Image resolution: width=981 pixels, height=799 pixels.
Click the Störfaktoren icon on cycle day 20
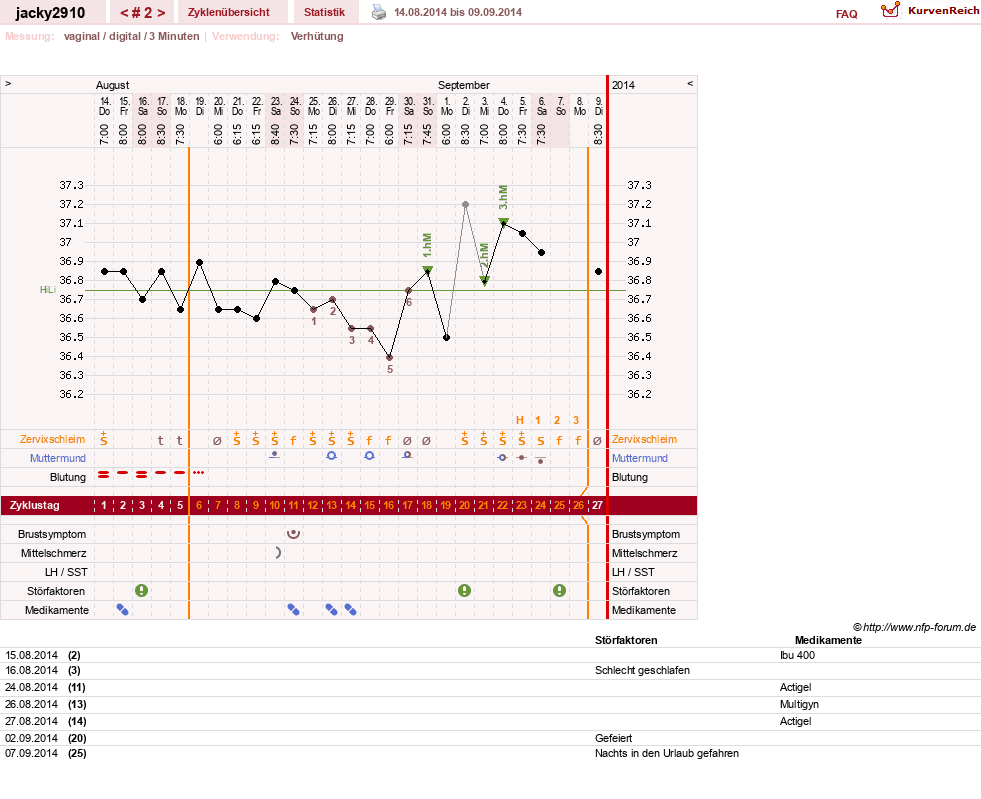[x=464, y=590]
